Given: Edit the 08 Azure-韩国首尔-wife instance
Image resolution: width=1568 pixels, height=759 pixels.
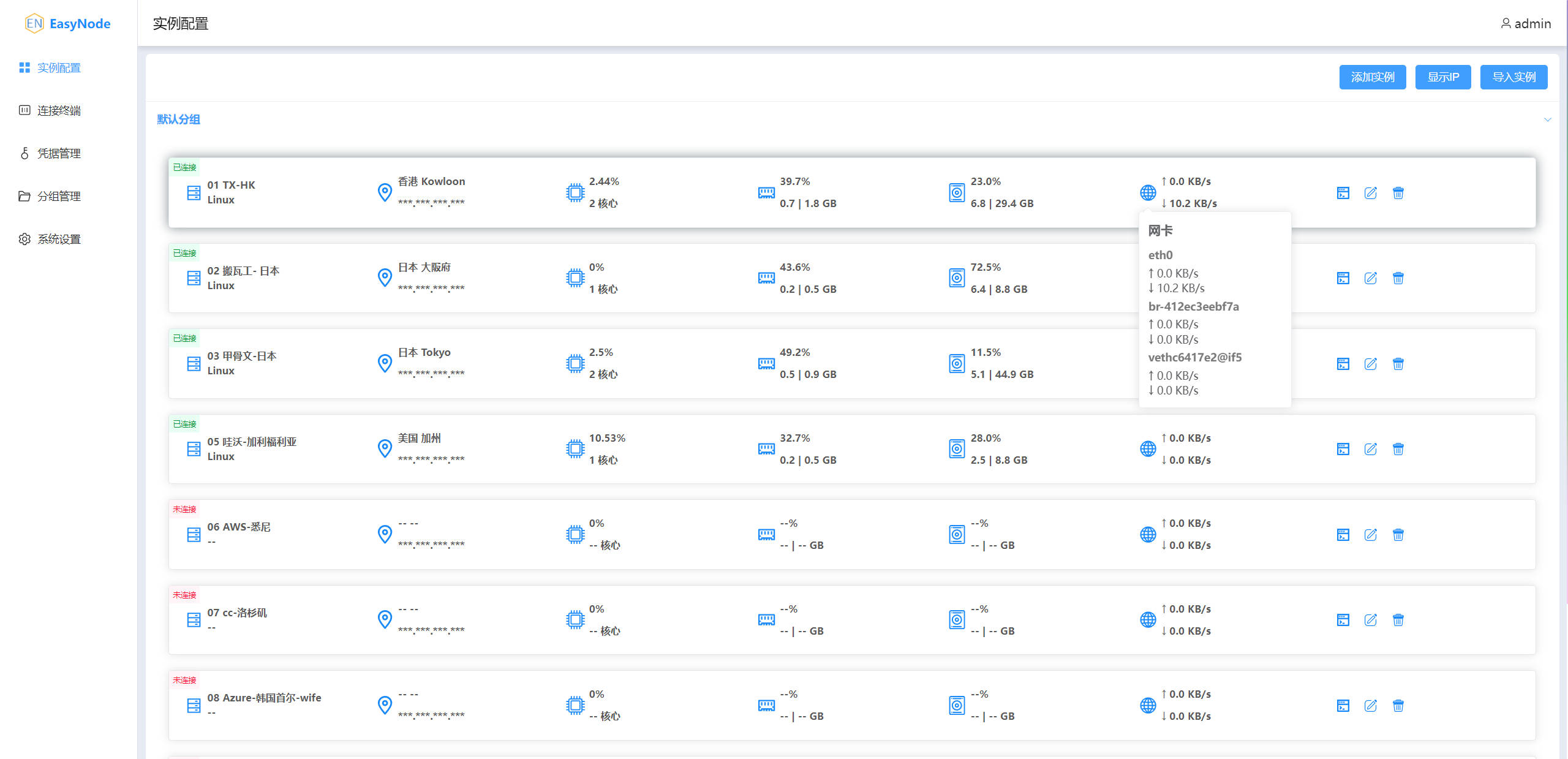Looking at the screenshot, I should 1370,706.
